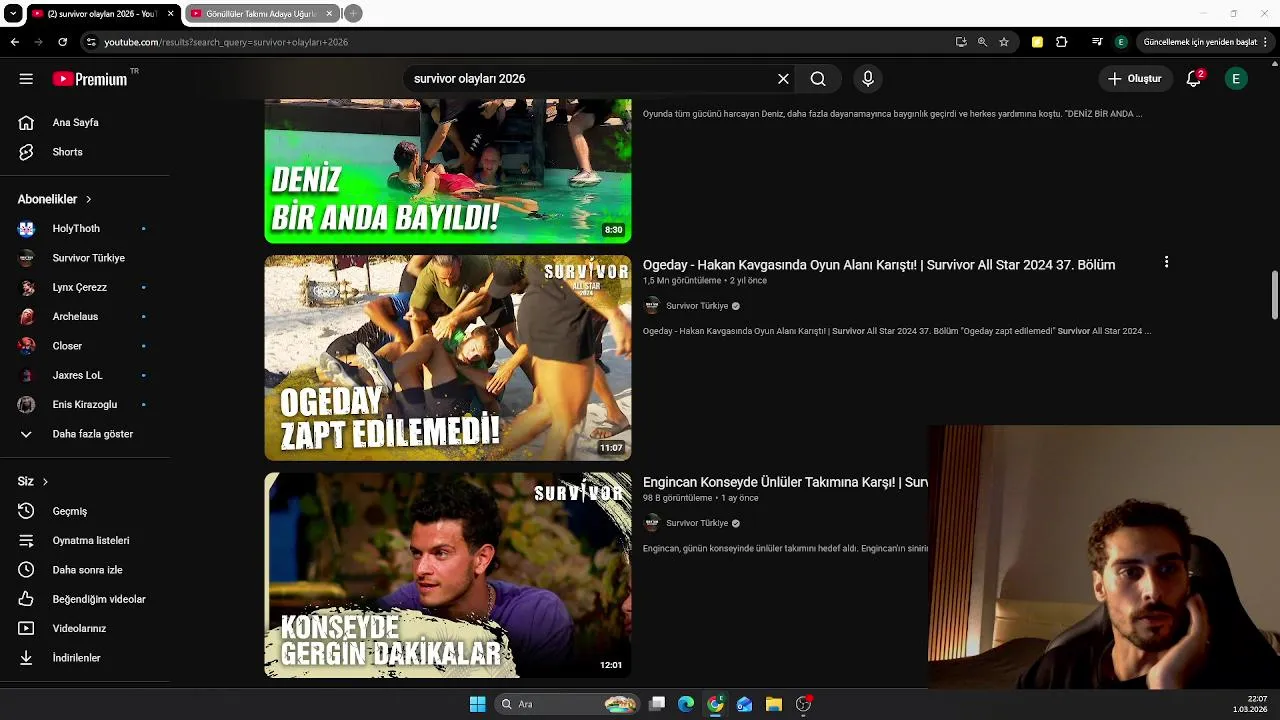This screenshot has width=1280, height=720.
Task: Open Chrome profile E avatar
Action: tap(1121, 42)
